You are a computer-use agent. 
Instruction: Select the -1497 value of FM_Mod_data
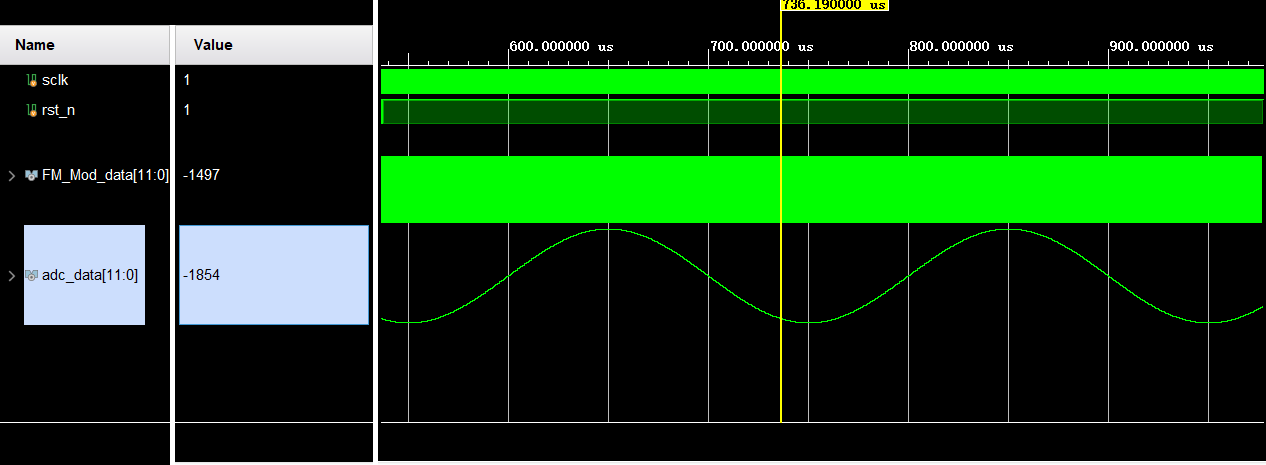[x=201, y=175]
